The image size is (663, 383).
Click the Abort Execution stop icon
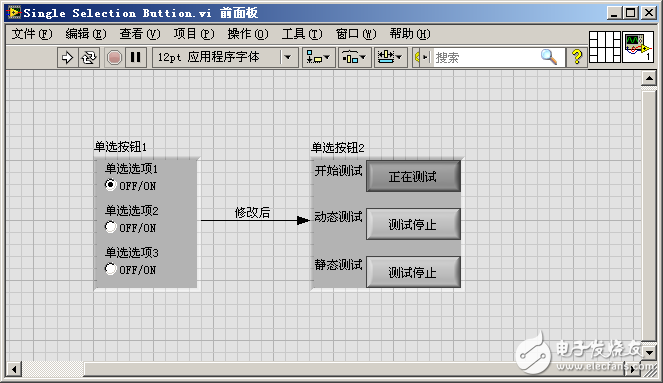(x=114, y=57)
